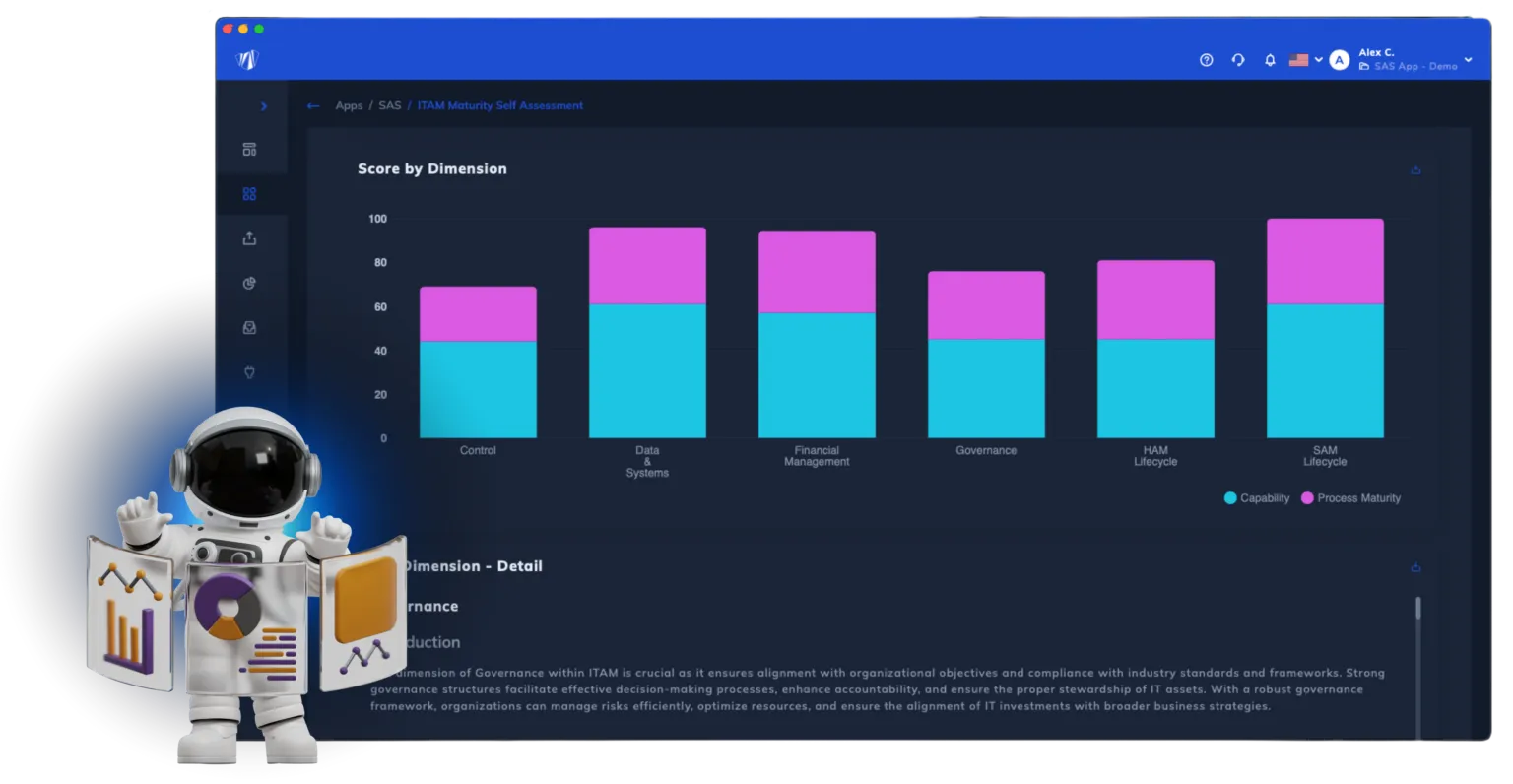1513x784 pixels.
Task: Export the Dimension - Detail section
Action: click(1415, 567)
